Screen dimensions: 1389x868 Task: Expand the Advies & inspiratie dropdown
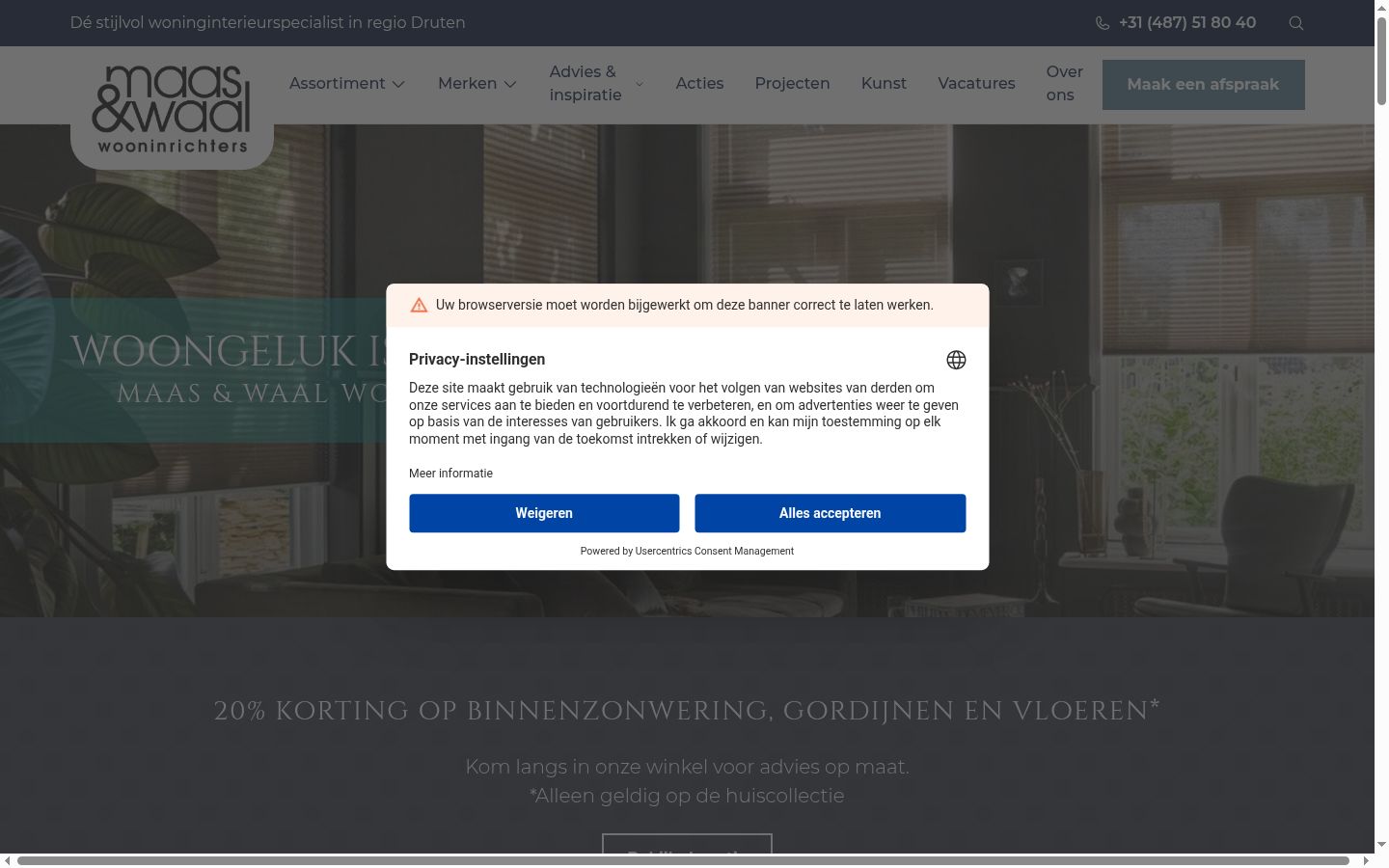coord(597,84)
